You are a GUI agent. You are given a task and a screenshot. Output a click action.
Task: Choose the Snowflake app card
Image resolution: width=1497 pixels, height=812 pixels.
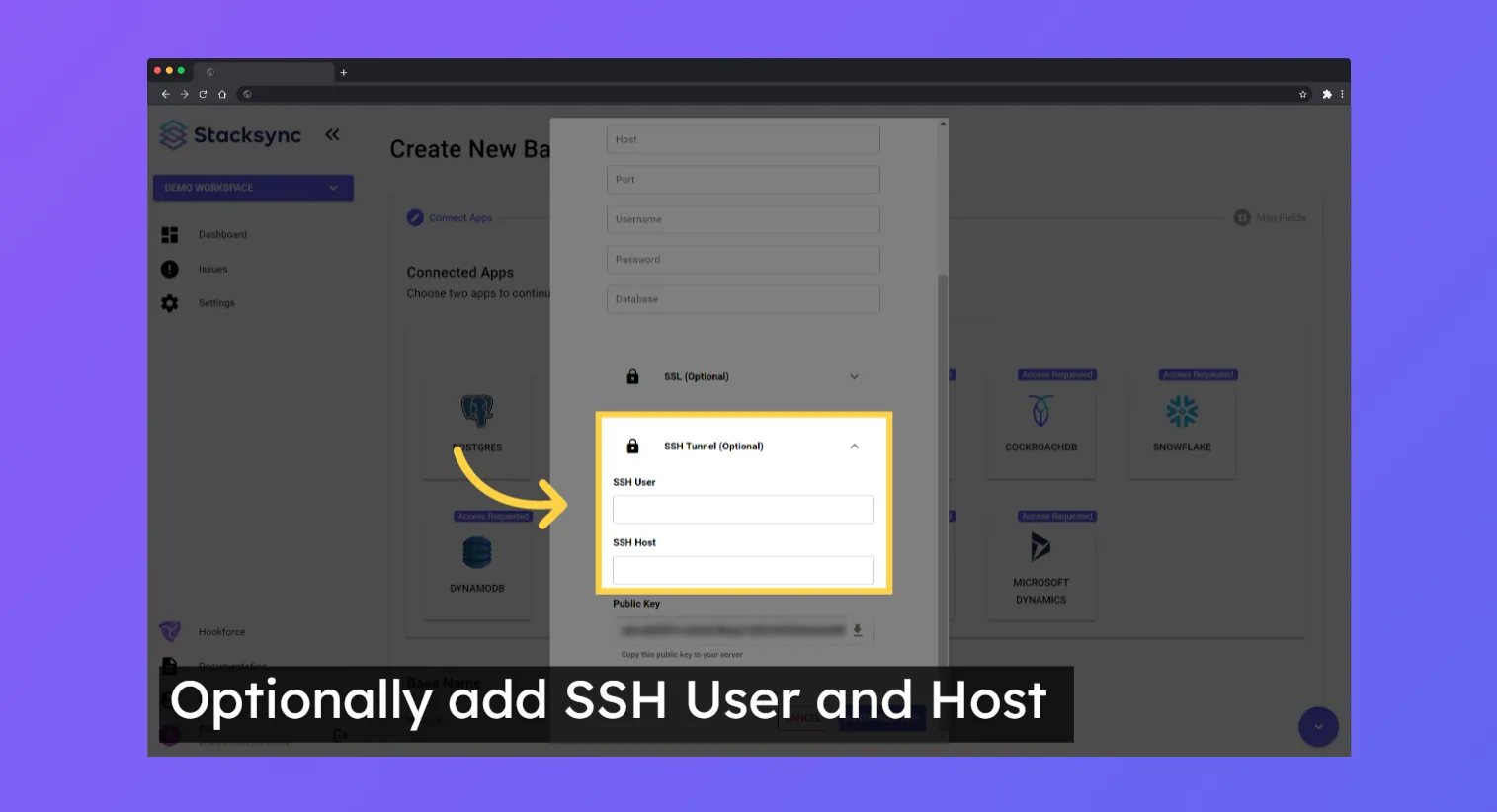pyautogui.click(x=1182, y=424)
